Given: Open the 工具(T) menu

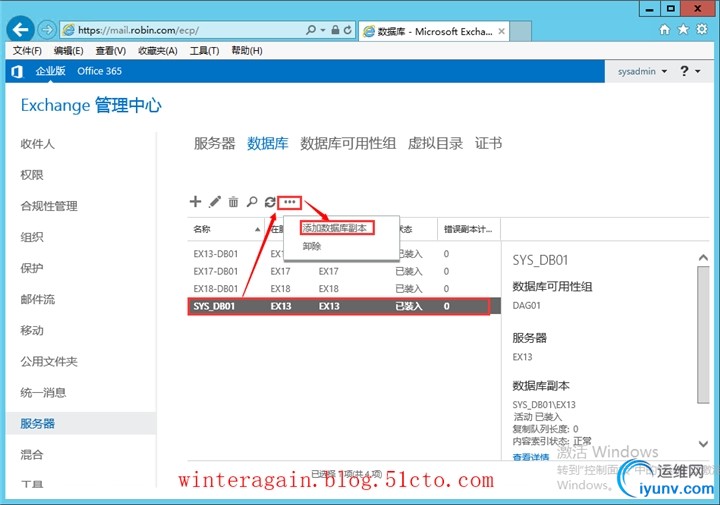Looking at the screenshot, I should tap(204, 50).
